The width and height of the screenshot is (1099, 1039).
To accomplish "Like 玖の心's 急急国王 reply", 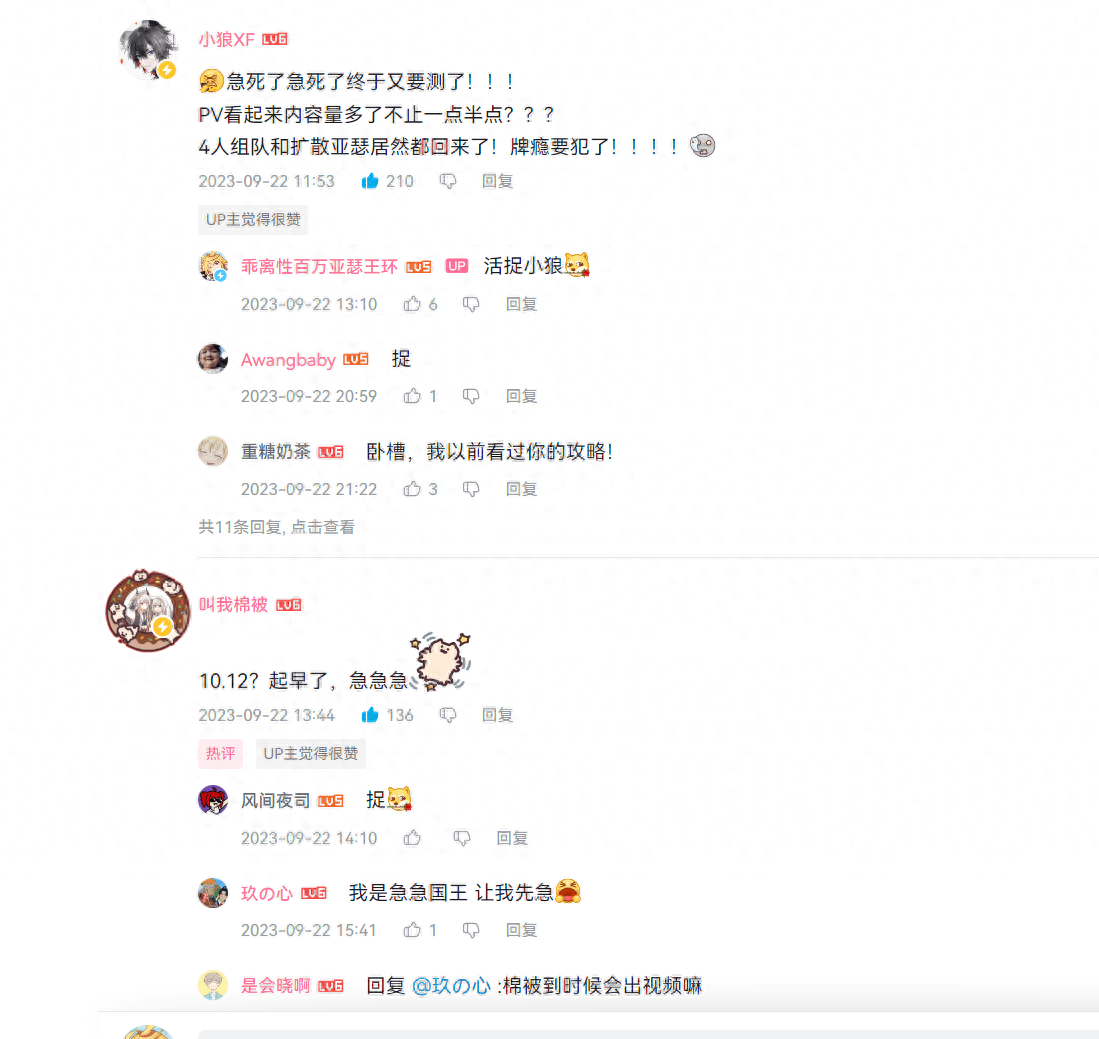I will point(412,930).
